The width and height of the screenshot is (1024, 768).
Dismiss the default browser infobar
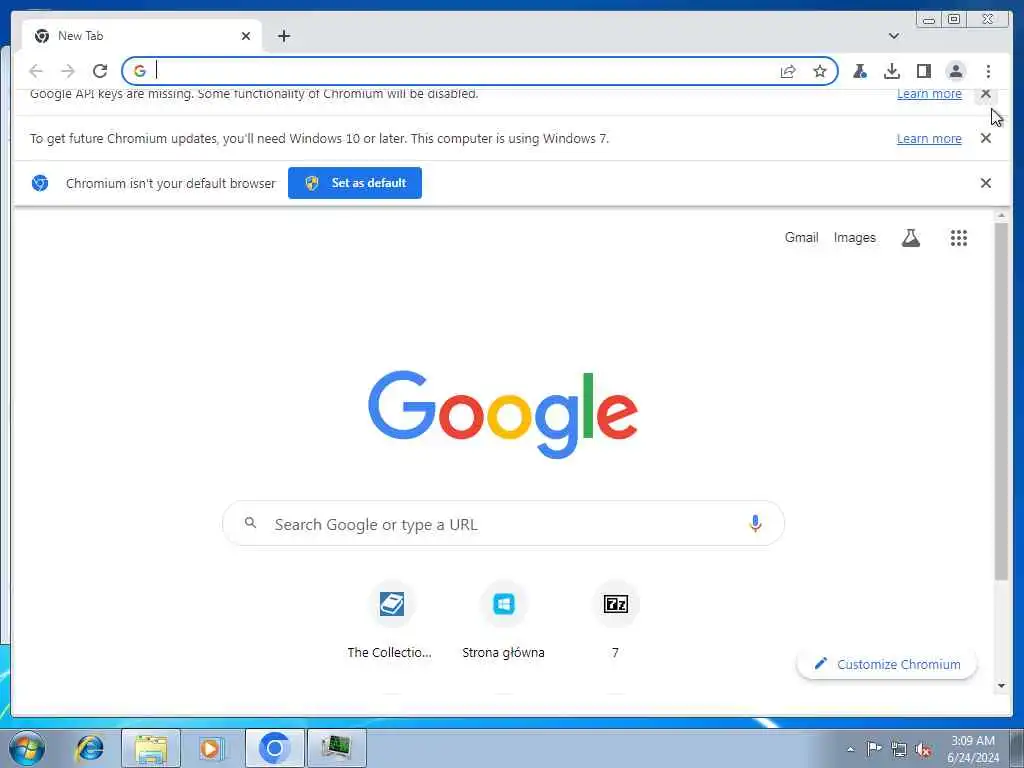point(985,183)
